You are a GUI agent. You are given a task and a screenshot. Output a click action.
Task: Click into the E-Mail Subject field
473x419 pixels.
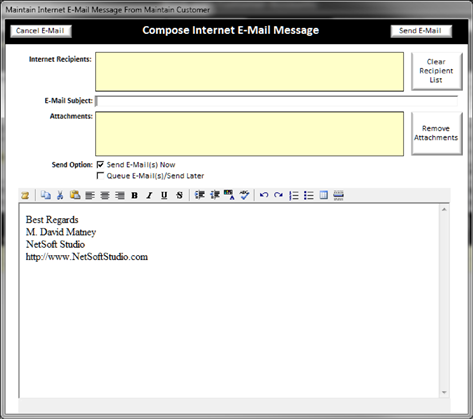click(x=276, y=101)
